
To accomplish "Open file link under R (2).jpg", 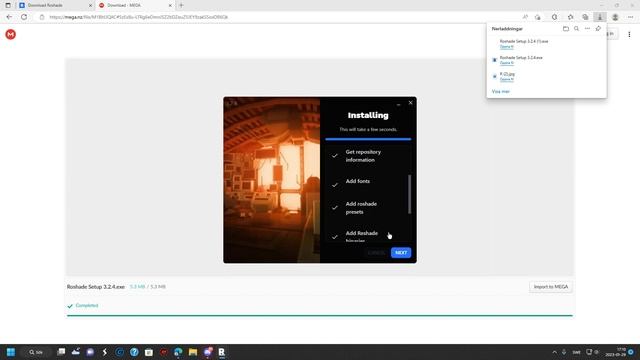I will [507, 79].
